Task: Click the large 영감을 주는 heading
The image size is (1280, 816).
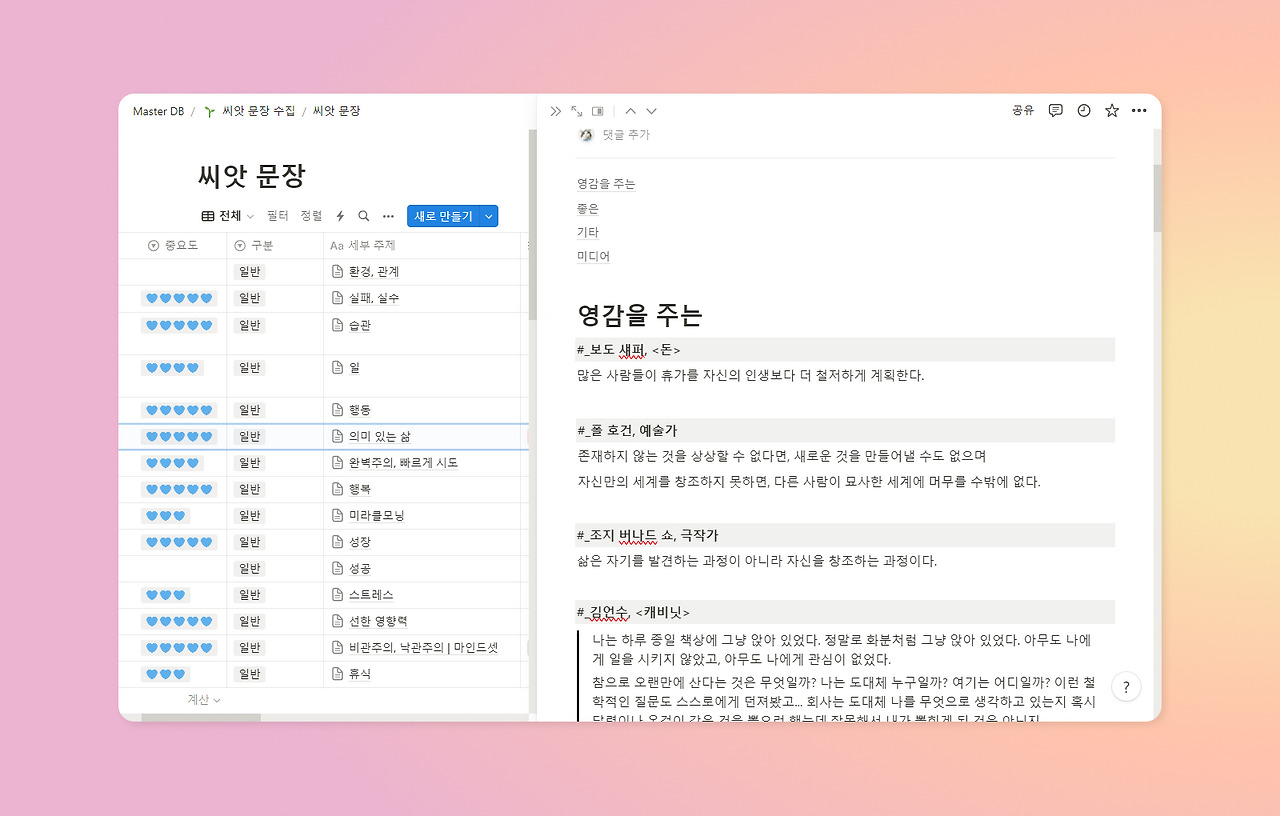Action: pyautogui.click(x=640, y=315)
